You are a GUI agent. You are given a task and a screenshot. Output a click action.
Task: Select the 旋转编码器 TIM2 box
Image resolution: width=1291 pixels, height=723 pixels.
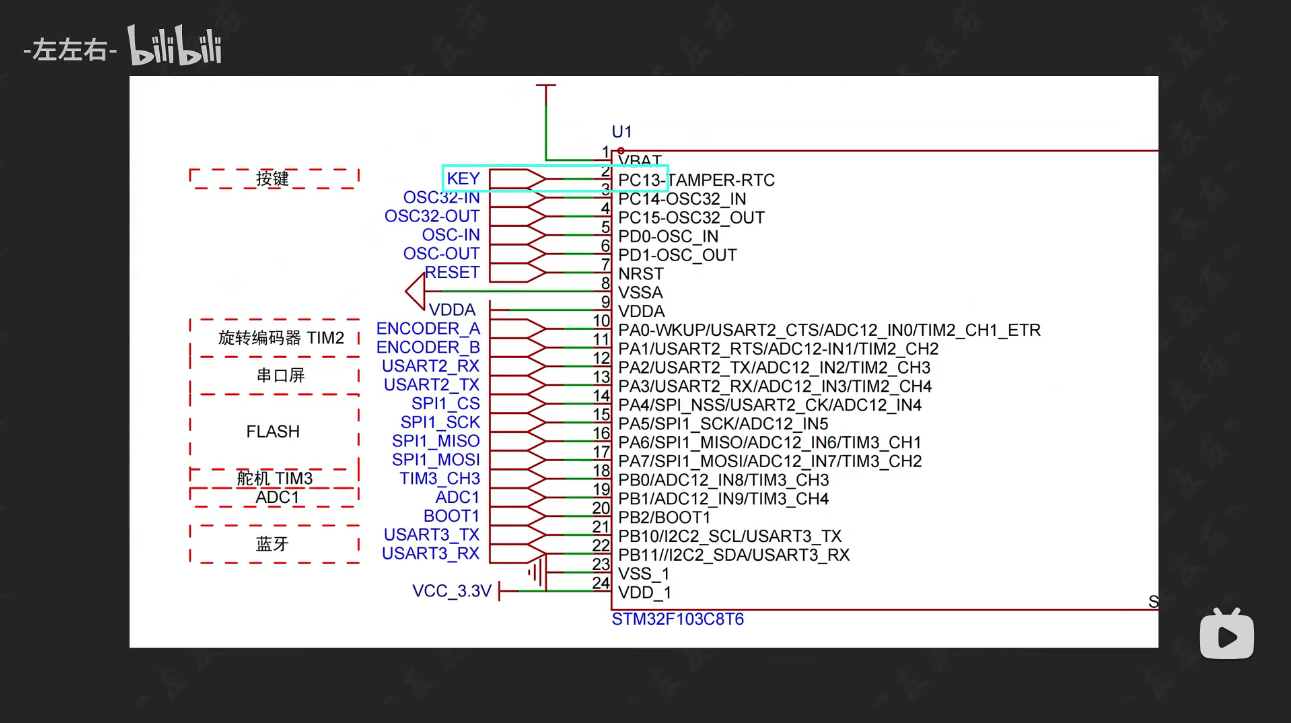[274, 338]
